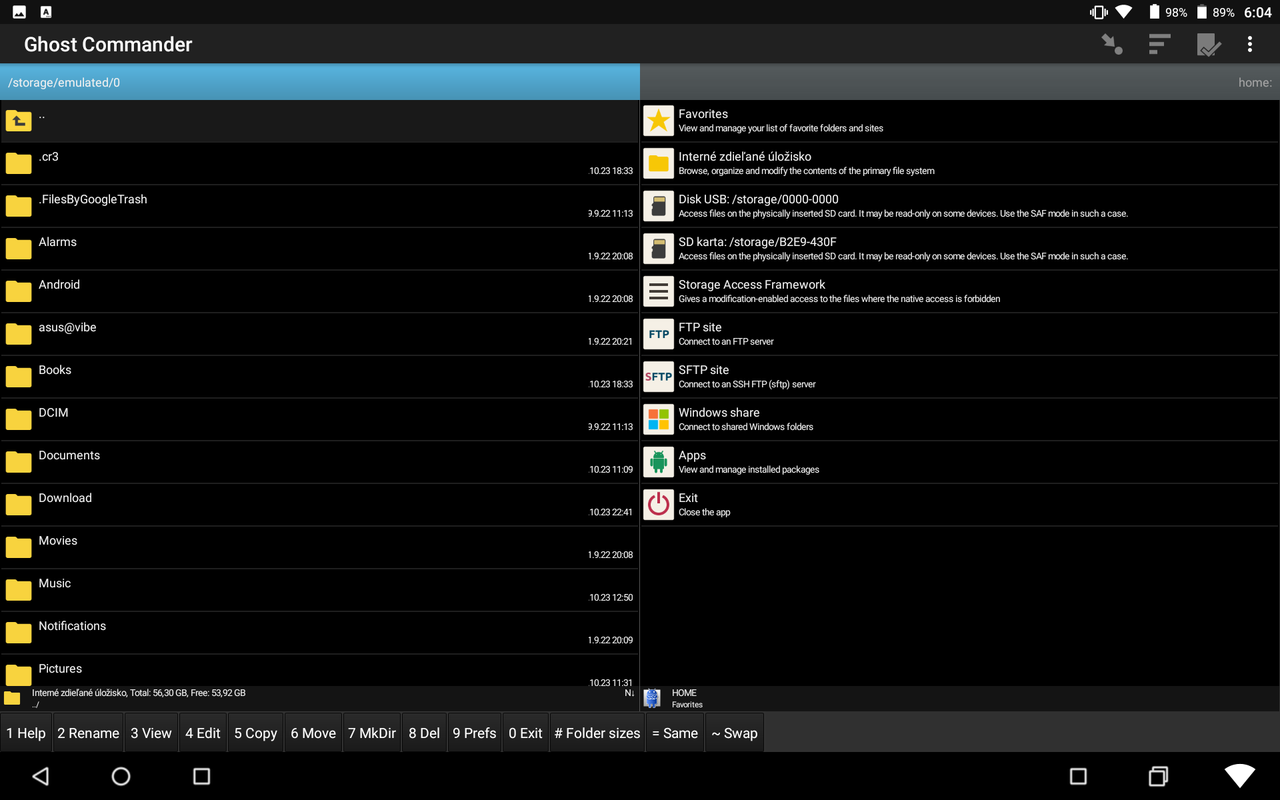The height and width of the screenshot is (800, 1280).
Task: Swap panels with ~ Swap button
Action: click(734, 733)
